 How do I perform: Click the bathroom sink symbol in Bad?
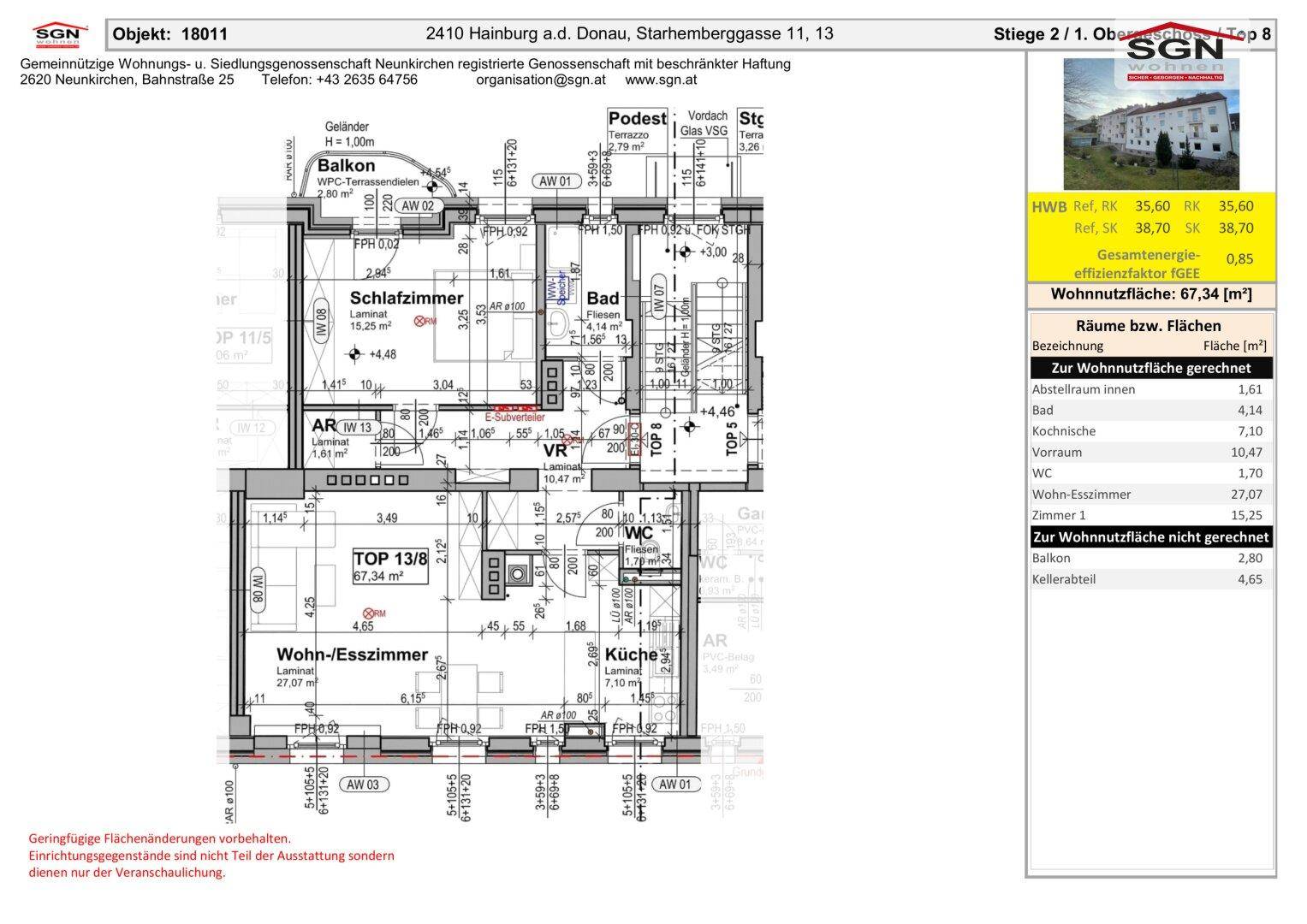pos(556,323)
